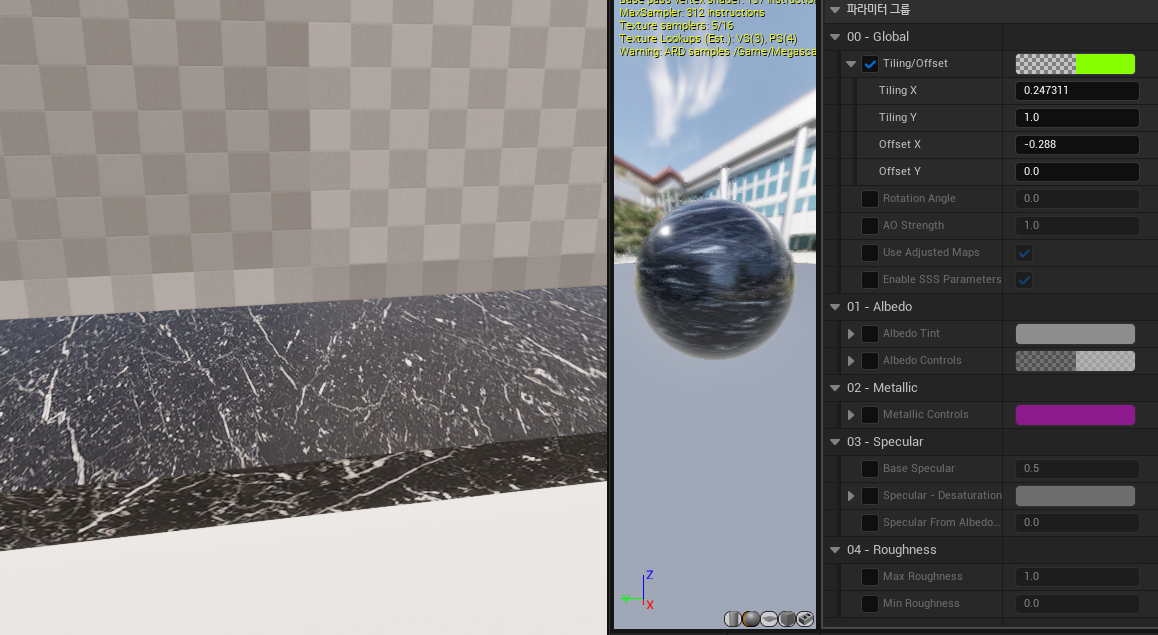
Task: Collapse the Tiling/Offset parameter rows
Action: [x=851, y=64]
